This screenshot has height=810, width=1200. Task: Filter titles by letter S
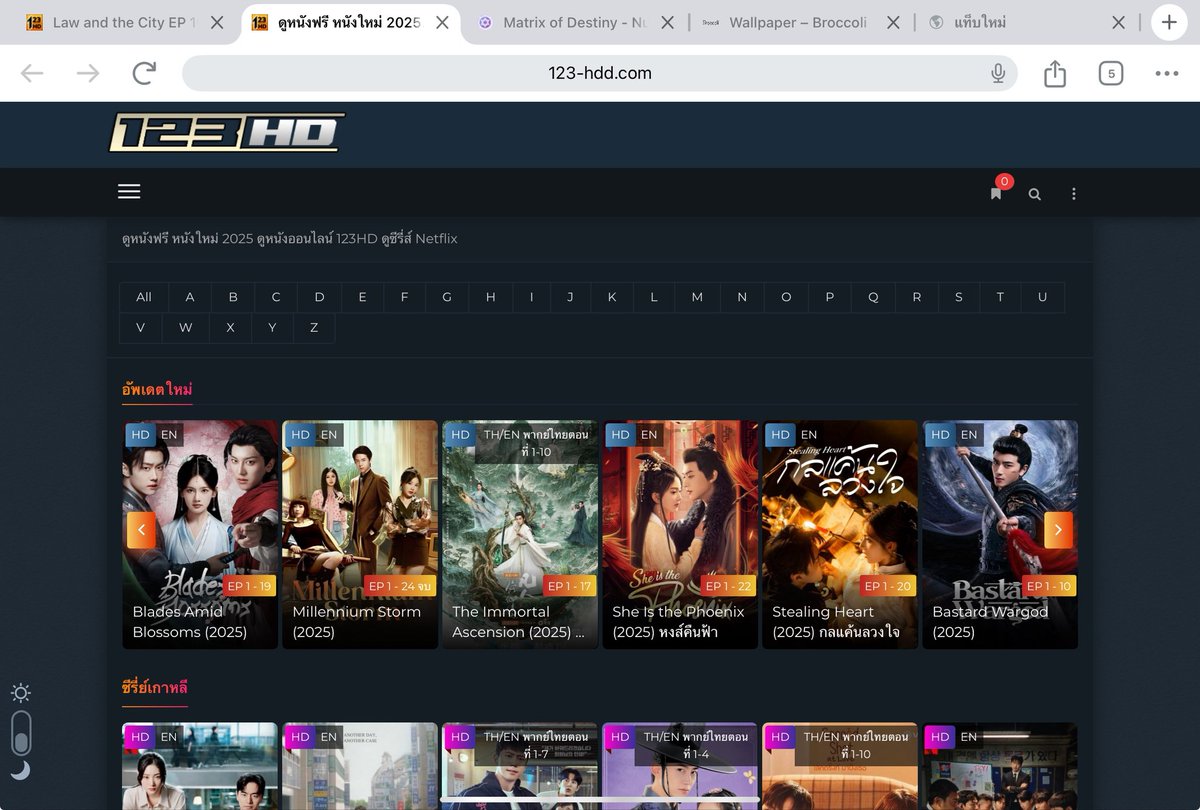tap(959, 297)
